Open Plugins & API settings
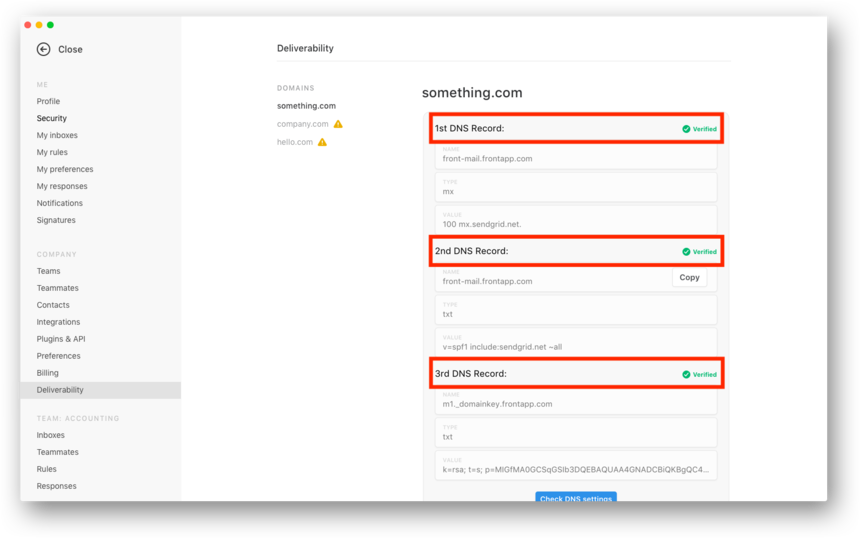The height and width of the screenshot is (538, 860). (x=61, y=339)
